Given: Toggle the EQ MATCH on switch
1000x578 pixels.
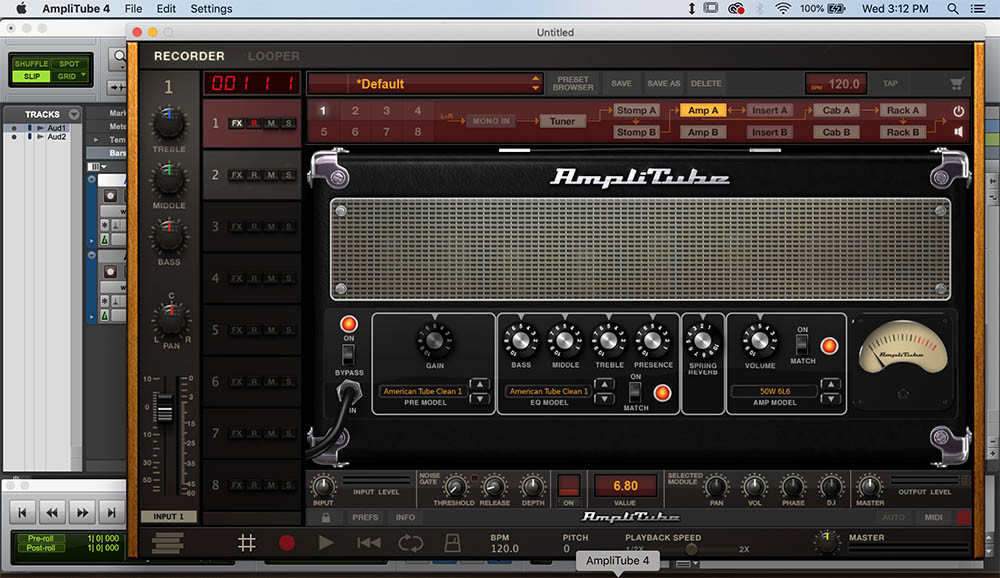Looking at the screenshot, I should pyautogui.click(x=635, y=392).
